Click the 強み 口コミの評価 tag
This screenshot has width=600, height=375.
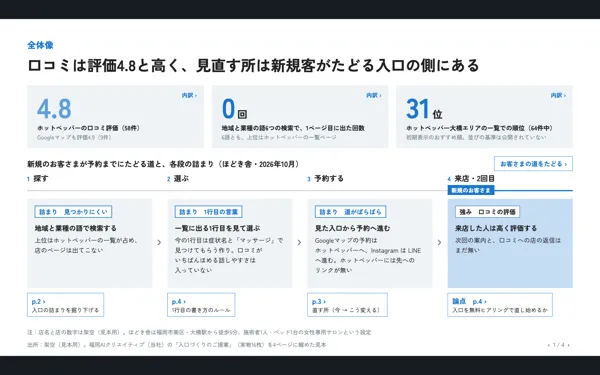pyautogui.click(x=488, y=212)
